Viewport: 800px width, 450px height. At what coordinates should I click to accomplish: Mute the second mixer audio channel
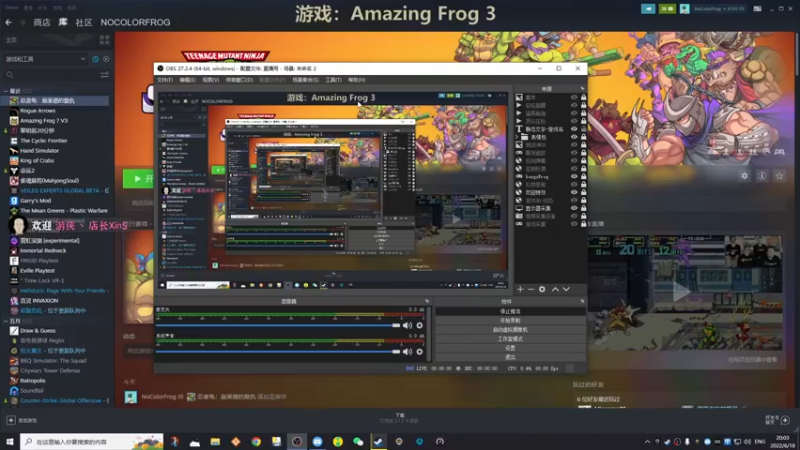[x=407, y=352]
